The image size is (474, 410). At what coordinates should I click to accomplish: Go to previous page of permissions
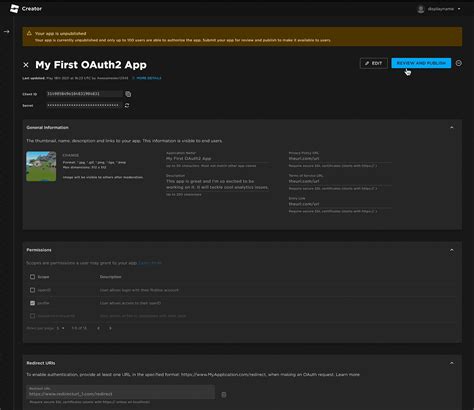(x=98, y=328)
